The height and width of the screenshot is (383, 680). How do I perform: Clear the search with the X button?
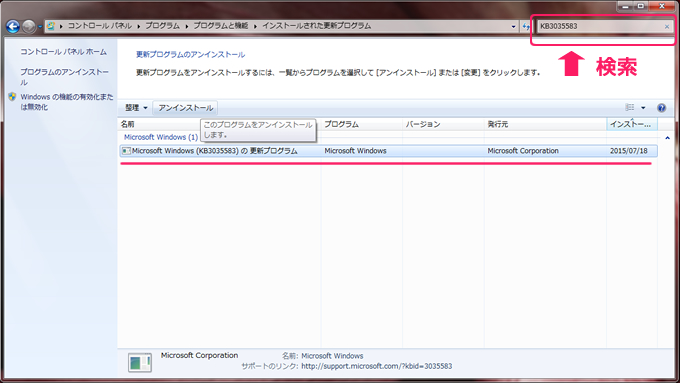coord(667,26)
